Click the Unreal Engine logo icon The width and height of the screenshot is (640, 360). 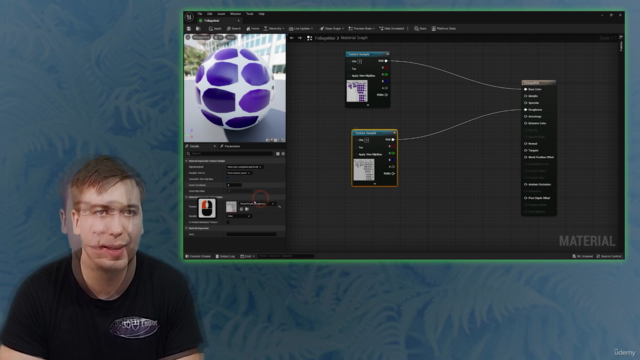[189, 17]
